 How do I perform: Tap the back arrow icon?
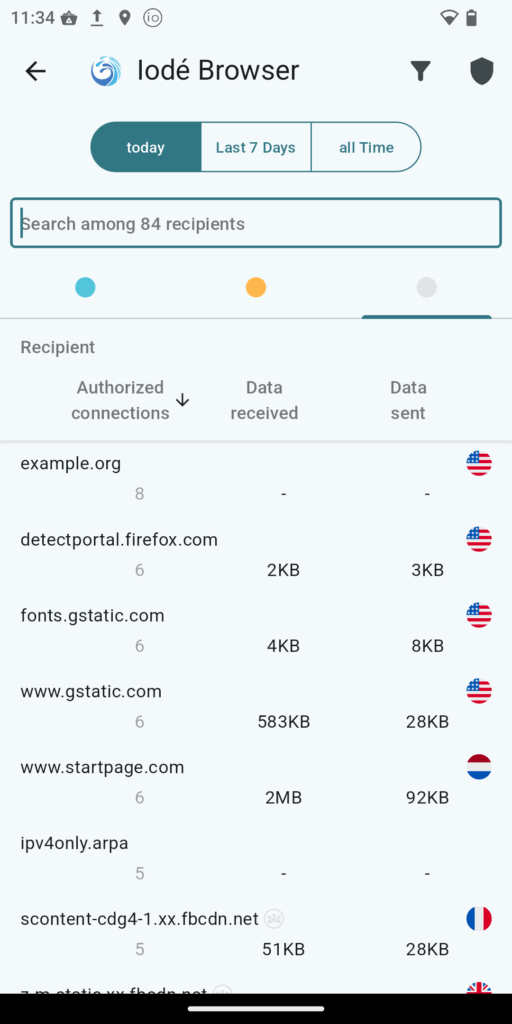35,71
